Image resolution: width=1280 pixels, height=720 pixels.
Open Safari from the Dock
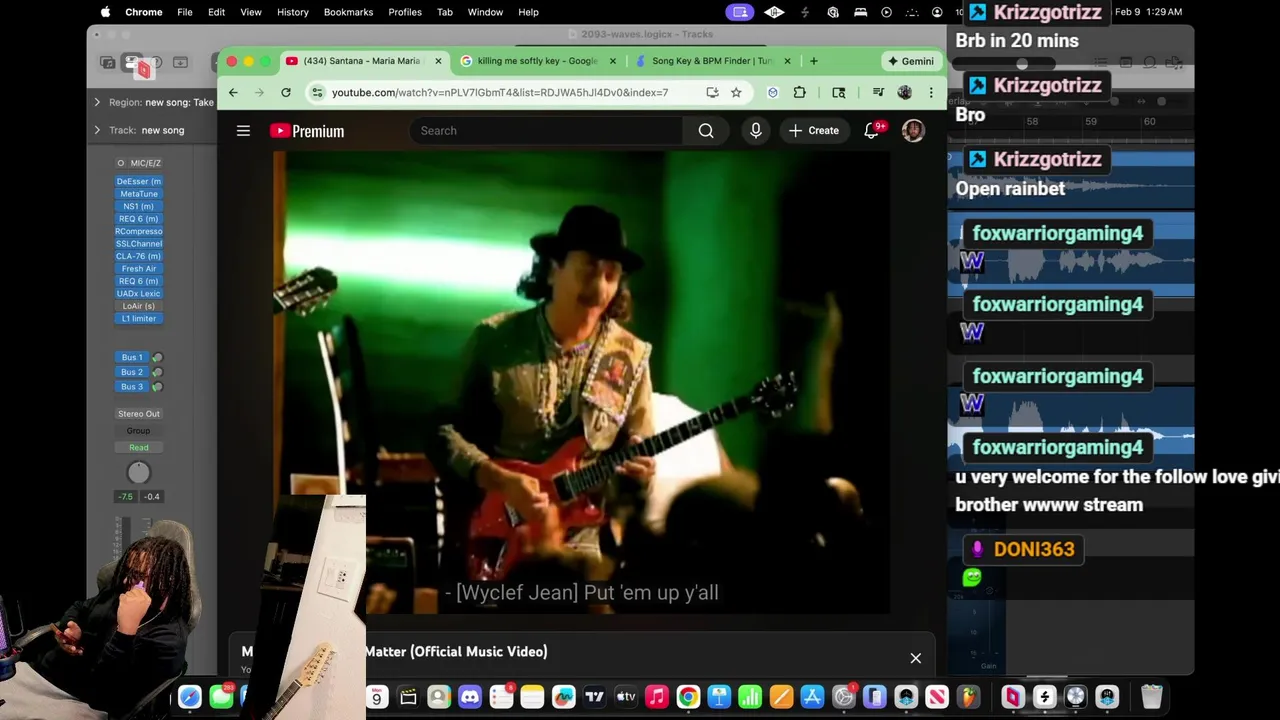[190, 697]
